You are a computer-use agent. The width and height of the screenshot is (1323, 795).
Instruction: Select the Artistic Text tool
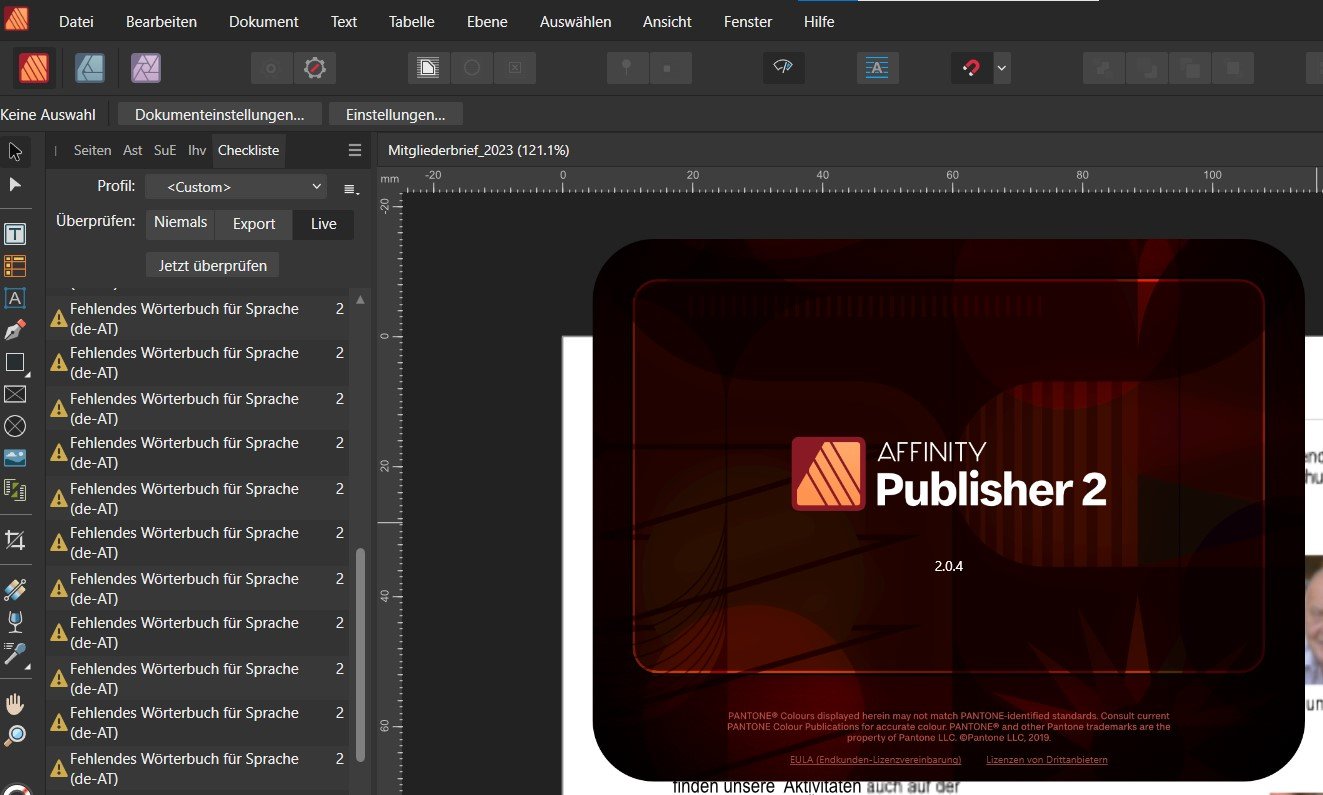click(15, 298)
